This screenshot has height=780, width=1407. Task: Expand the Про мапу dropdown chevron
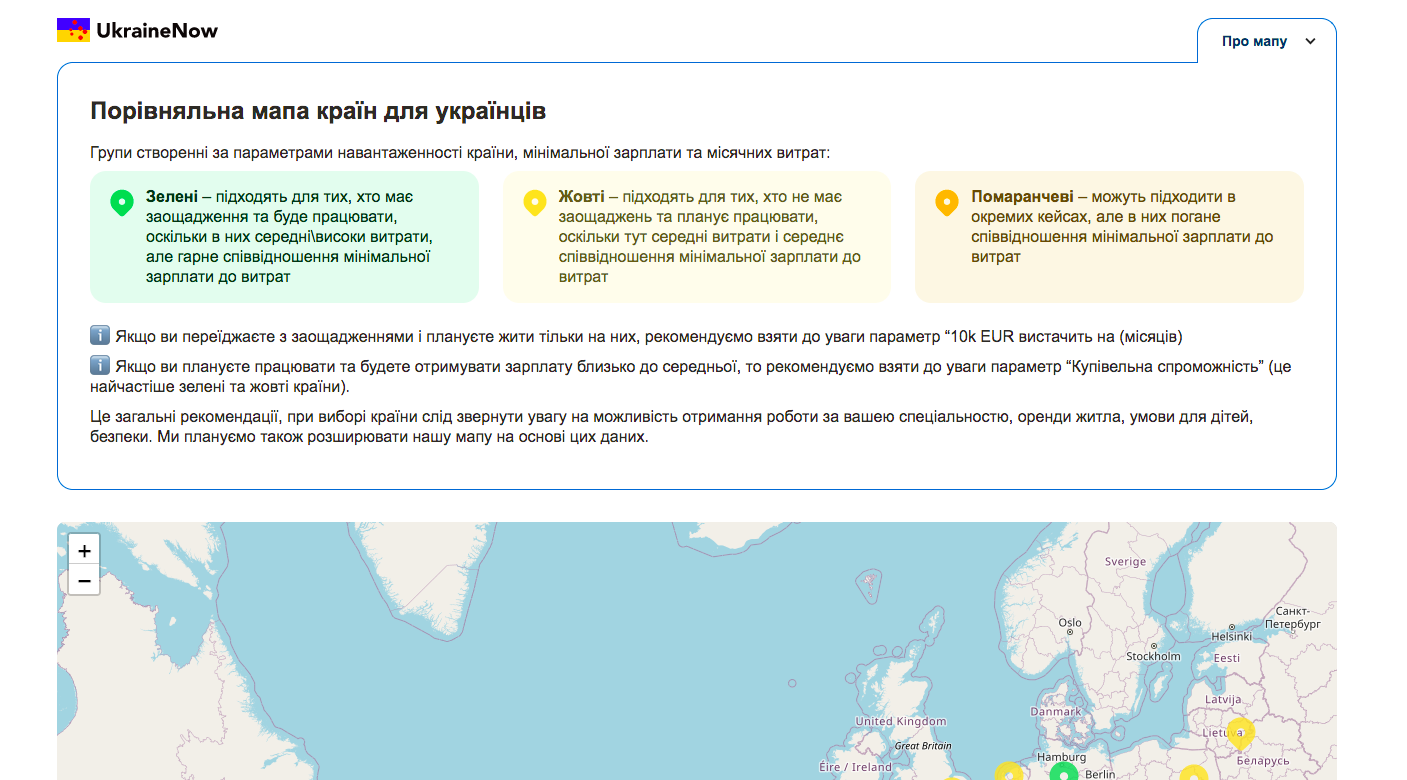click(1308, 40)
